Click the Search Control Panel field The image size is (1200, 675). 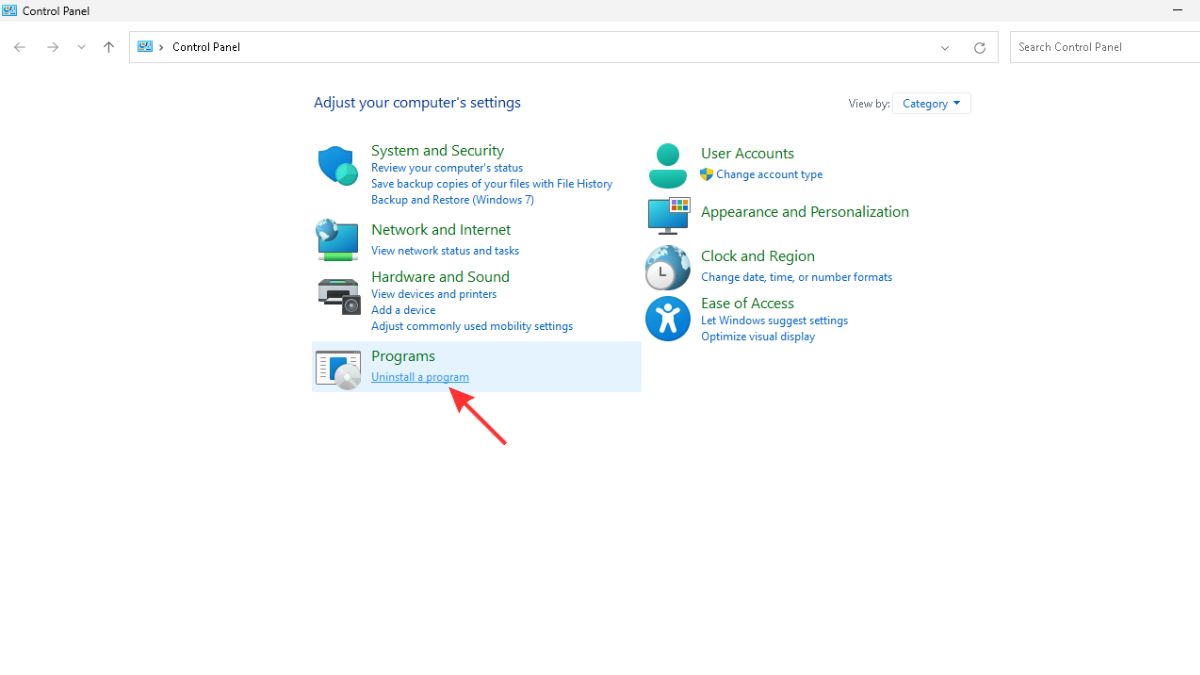(1105, 47)
